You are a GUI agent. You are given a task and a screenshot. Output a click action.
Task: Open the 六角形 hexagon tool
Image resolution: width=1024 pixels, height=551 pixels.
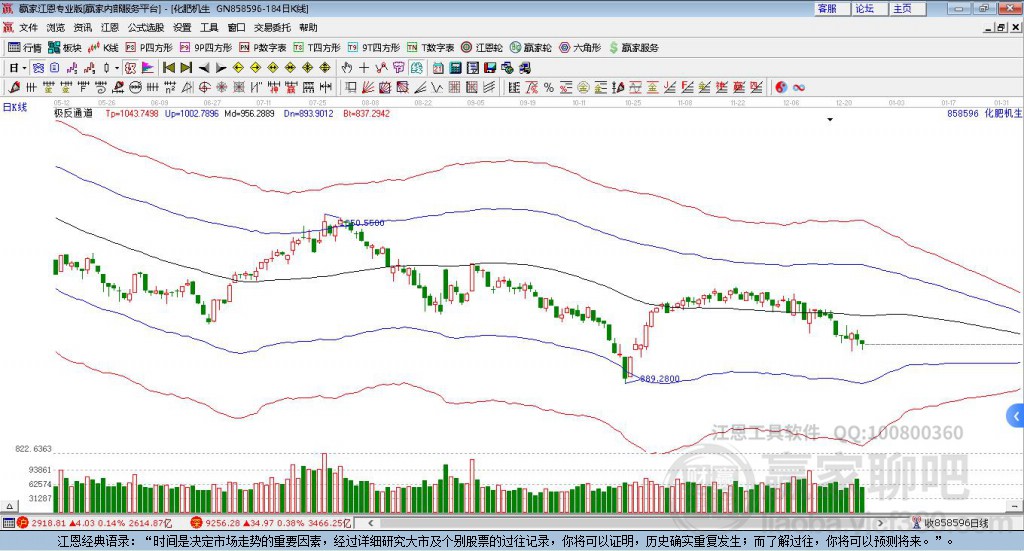tap(580, 48)
